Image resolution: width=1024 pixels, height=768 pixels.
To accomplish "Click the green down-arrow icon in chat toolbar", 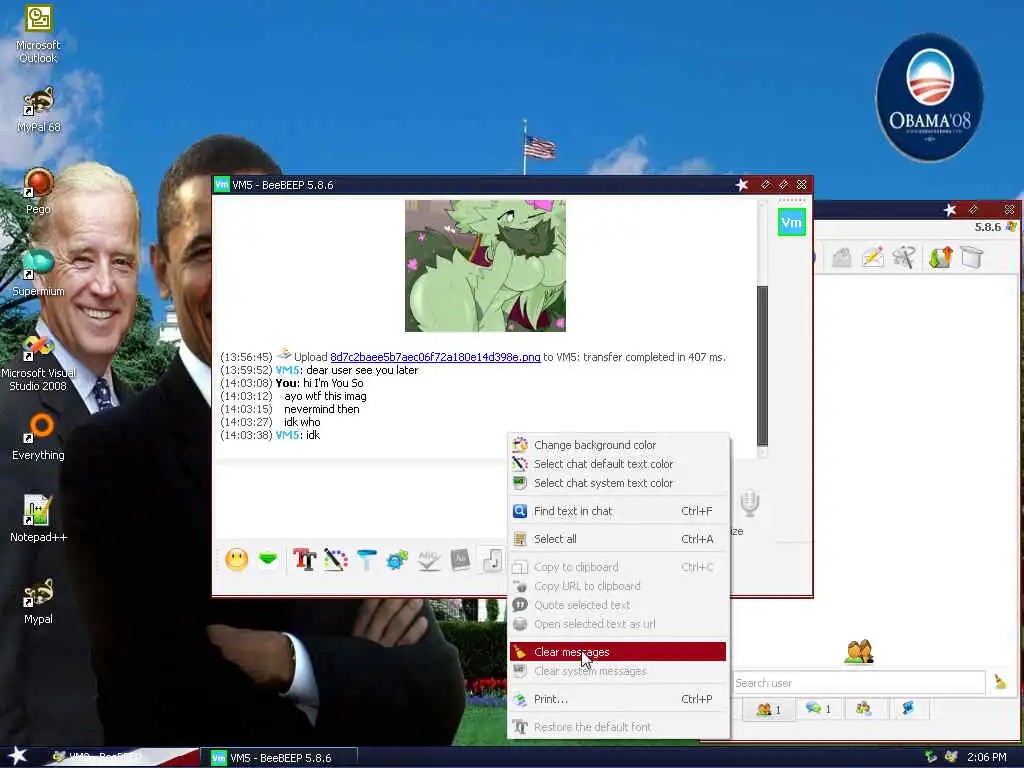I will tap(268, 560).
